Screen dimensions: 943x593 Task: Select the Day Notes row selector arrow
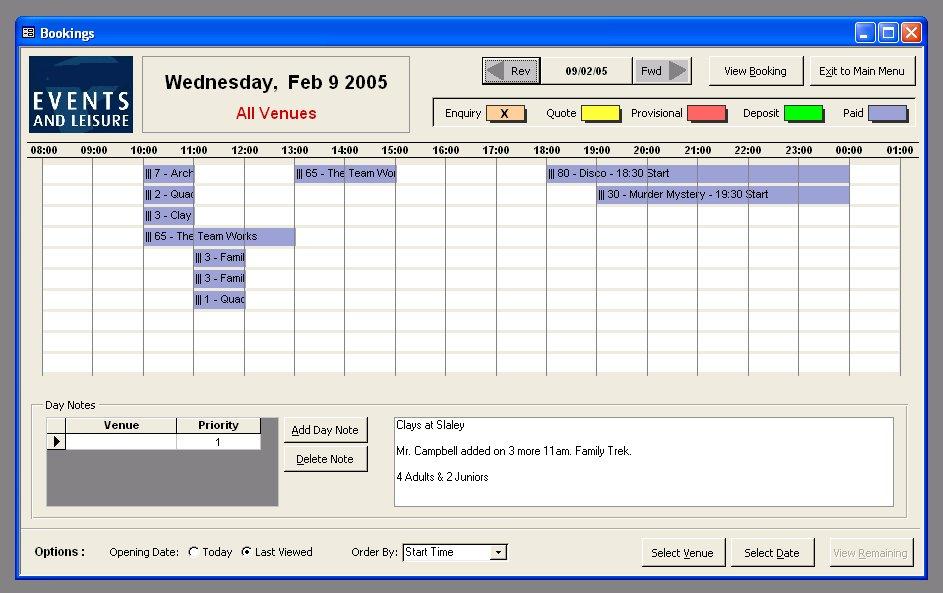tap(56, 442)
